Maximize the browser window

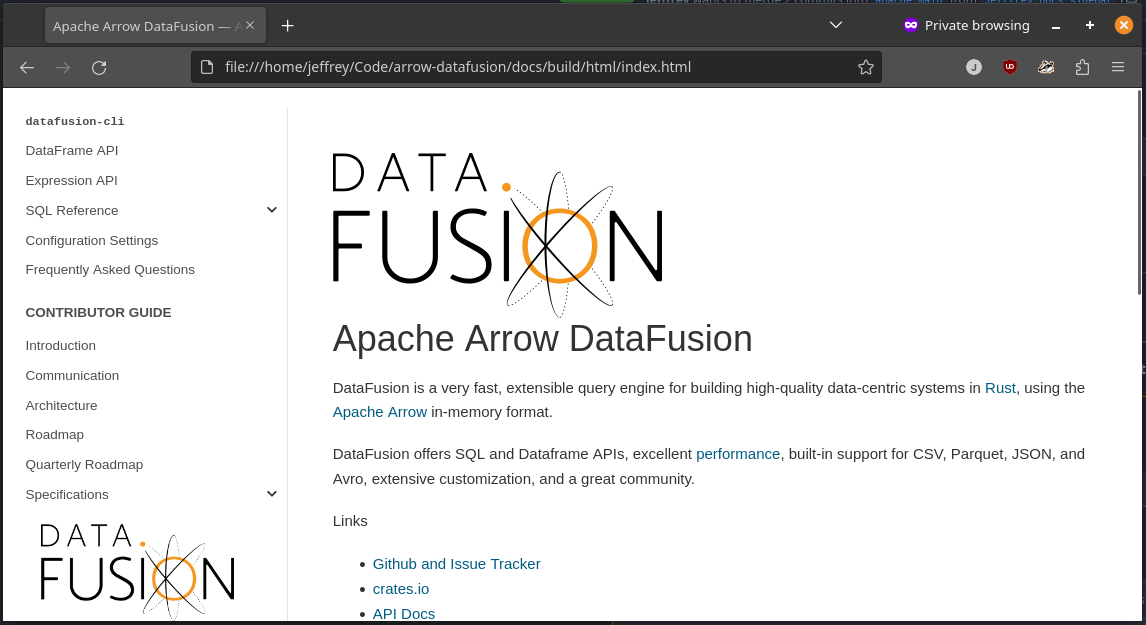pos(1090,26)
